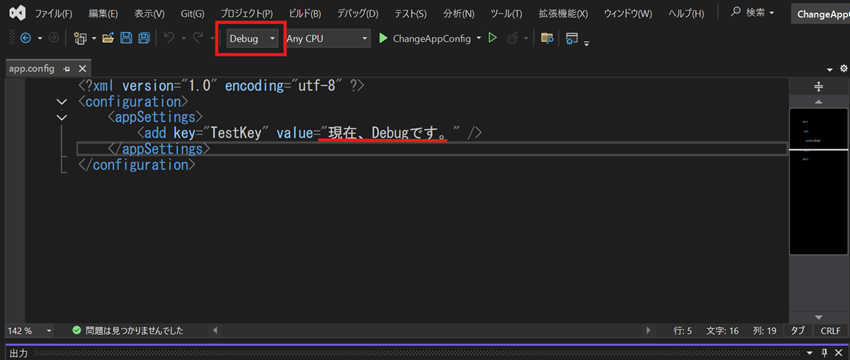This screenshot has width=850, height=360.
Task: Click green no-issues checkmark status icon
Action: pos(76,330)
